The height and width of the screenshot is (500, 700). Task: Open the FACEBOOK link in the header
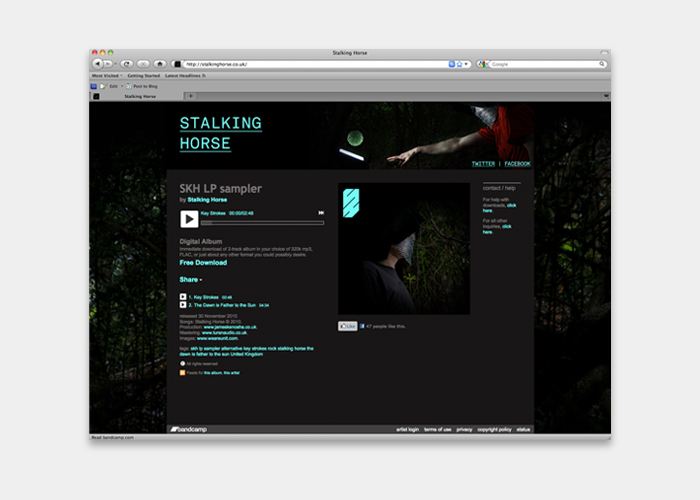pyautogui.click(x=517, y=164)
